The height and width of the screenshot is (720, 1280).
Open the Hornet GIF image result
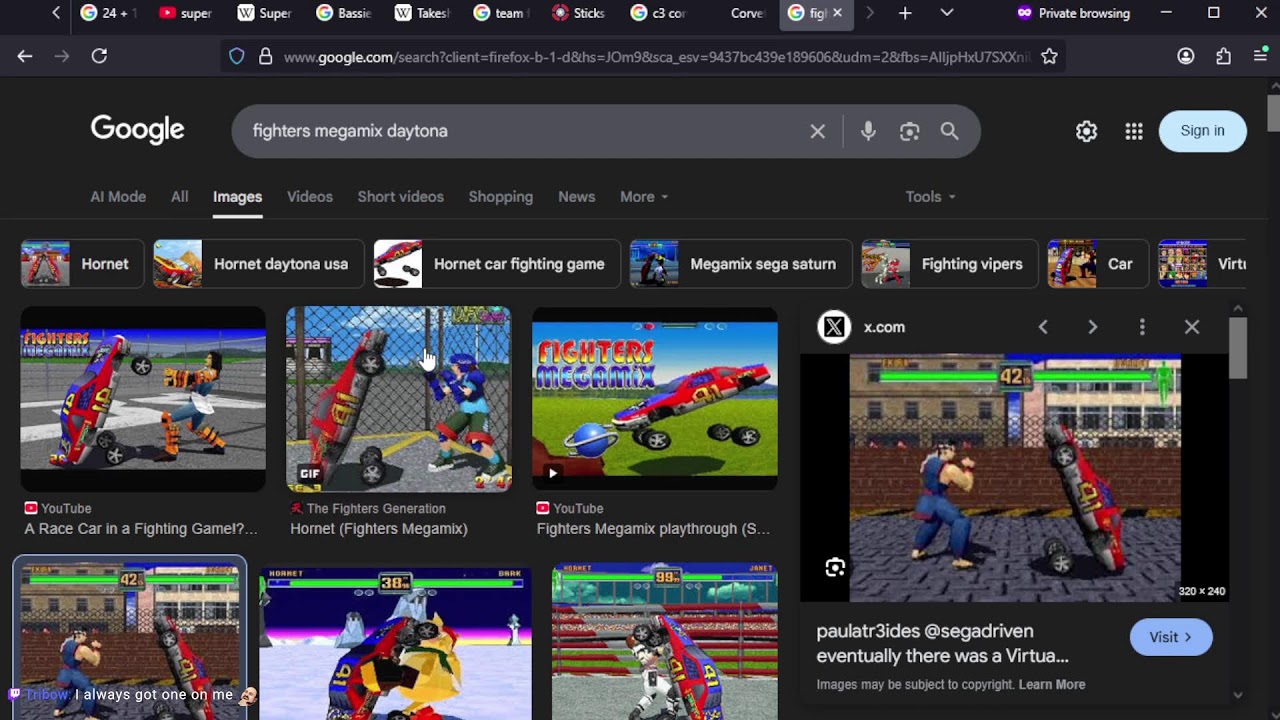[398, 399]
